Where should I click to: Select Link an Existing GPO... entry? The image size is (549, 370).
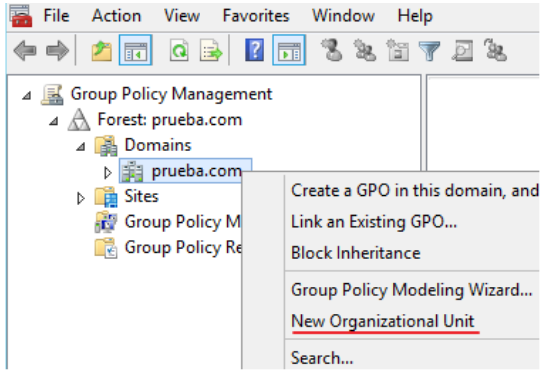click(x=374, y=222)
